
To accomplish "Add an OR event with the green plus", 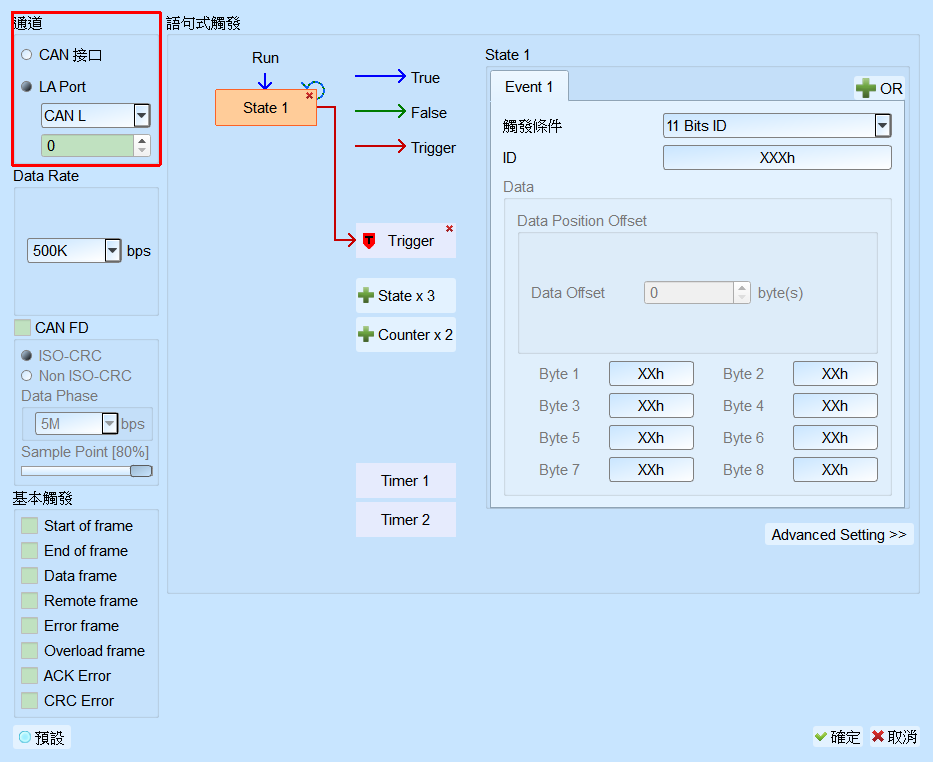I will click(x=865, y=89).
